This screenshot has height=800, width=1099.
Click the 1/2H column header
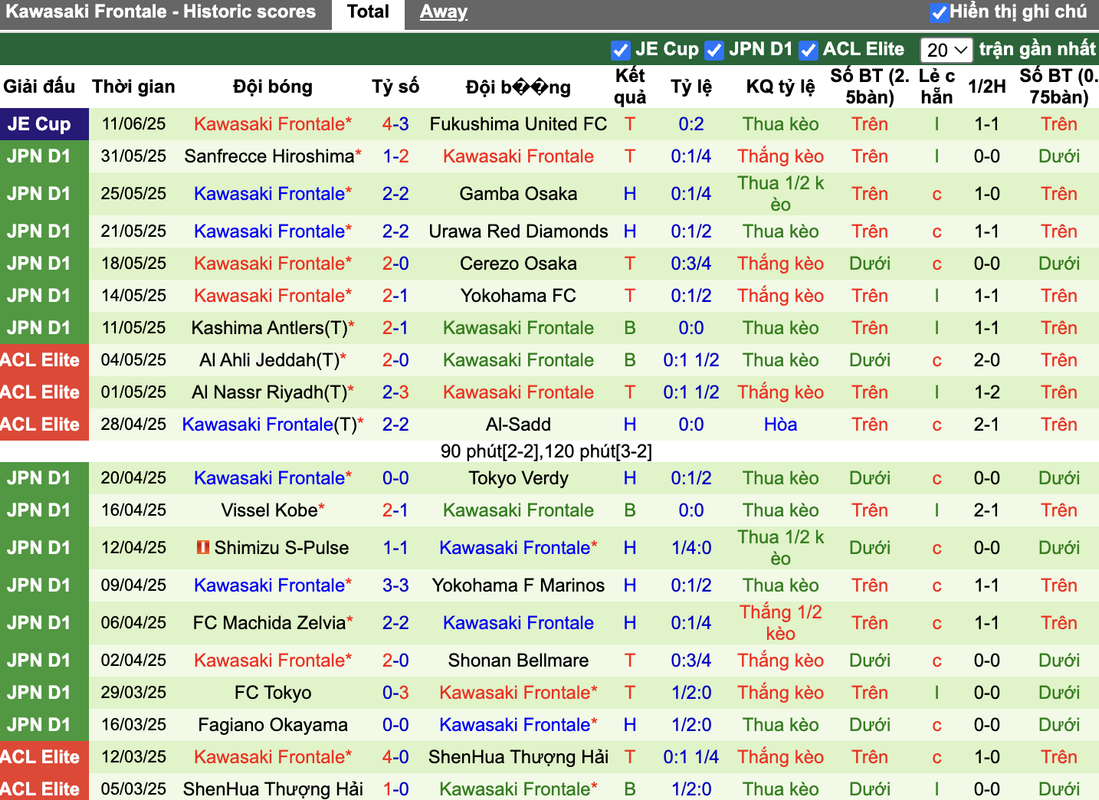click(986, 87)
